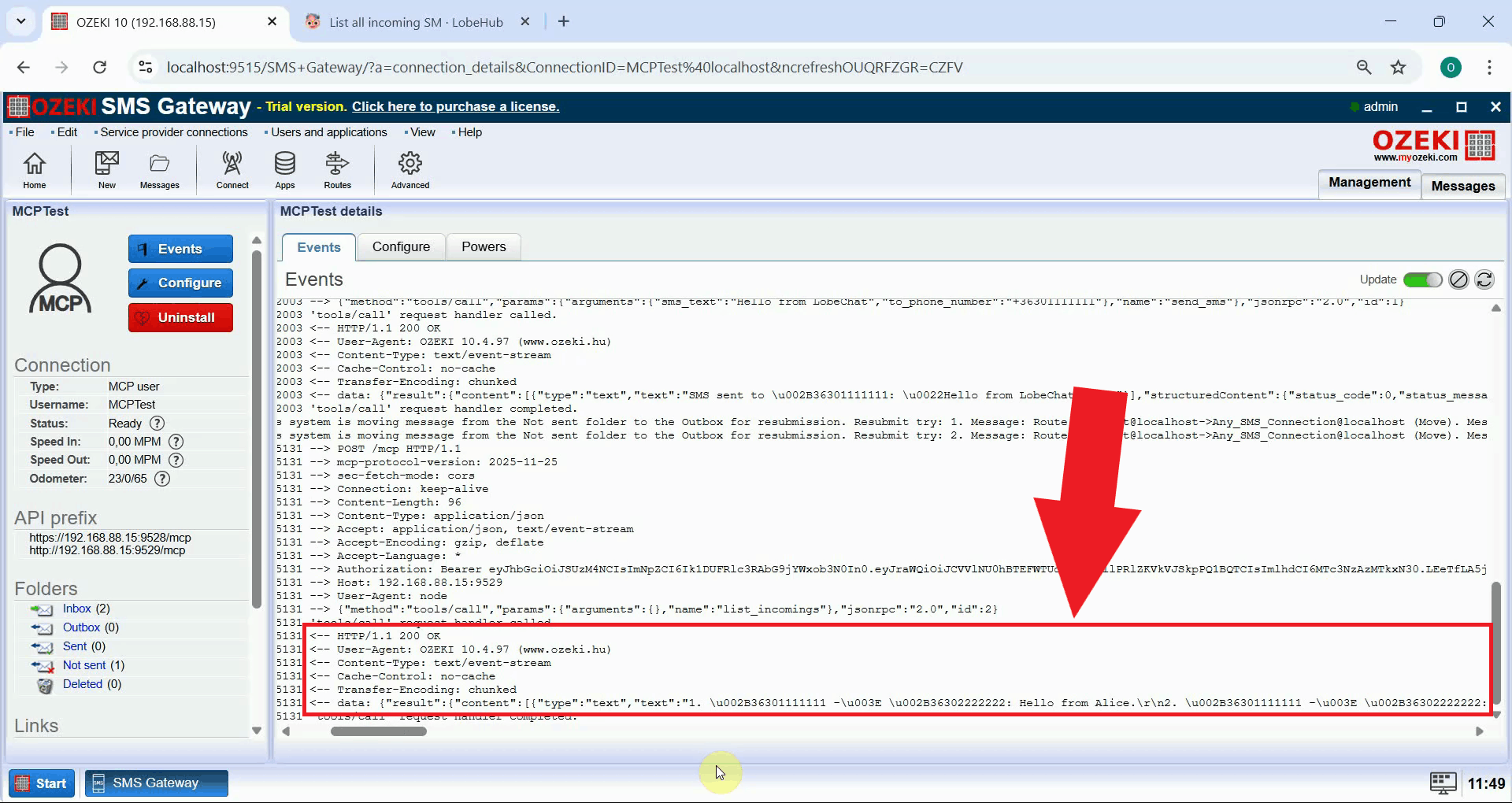This screenshot has height=803, width=1512.
Task: Click the OZEKI myozeki.com logo
Action: click(x=1434, y=146)
